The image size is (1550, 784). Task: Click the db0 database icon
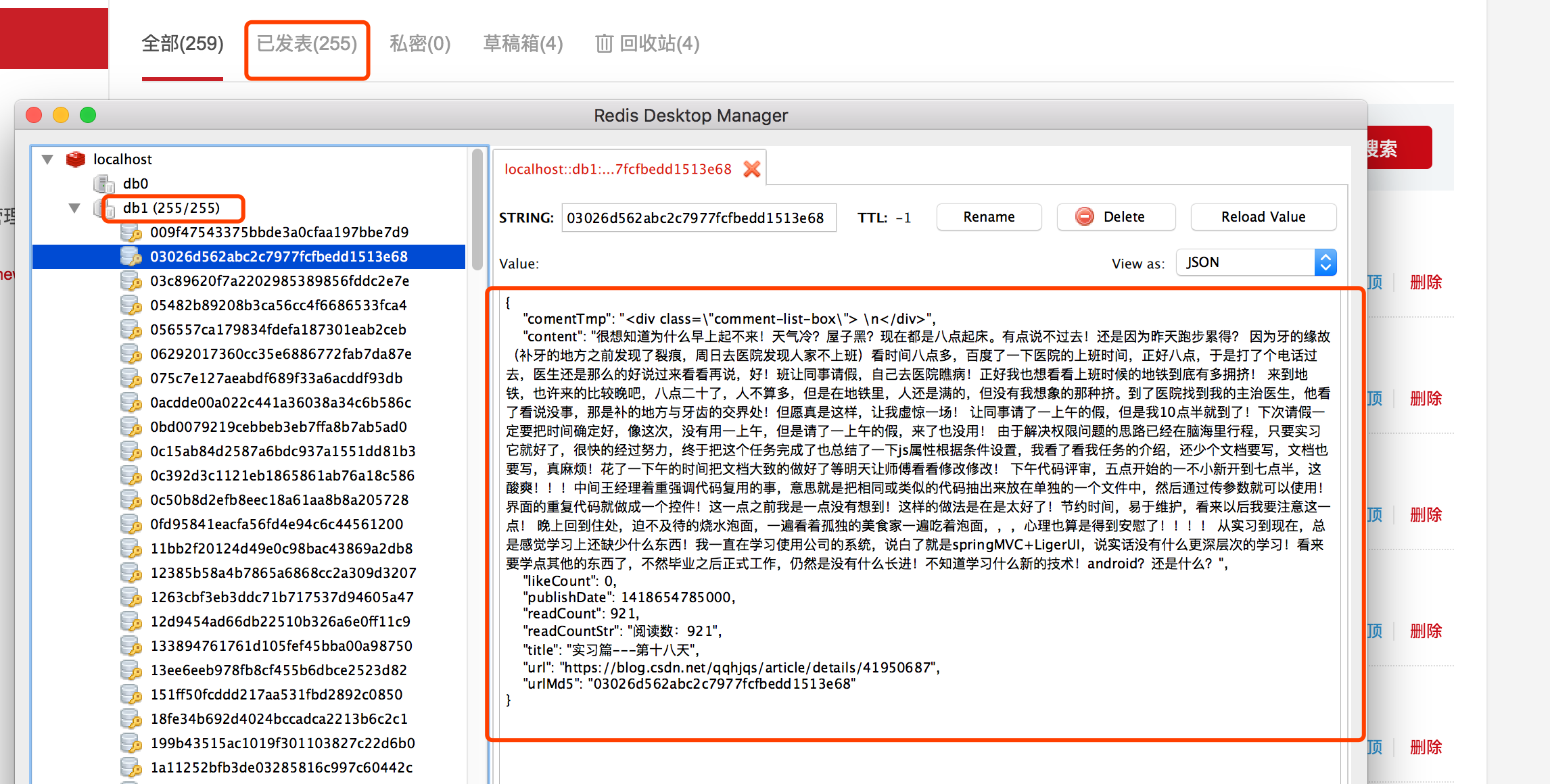point(104,184)
